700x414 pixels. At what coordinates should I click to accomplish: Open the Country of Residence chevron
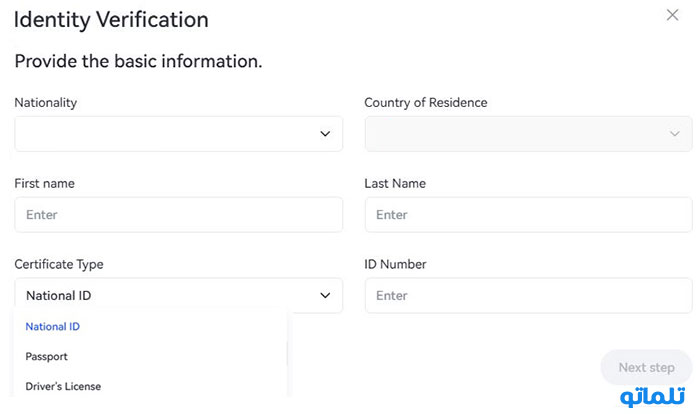(675, 134)
